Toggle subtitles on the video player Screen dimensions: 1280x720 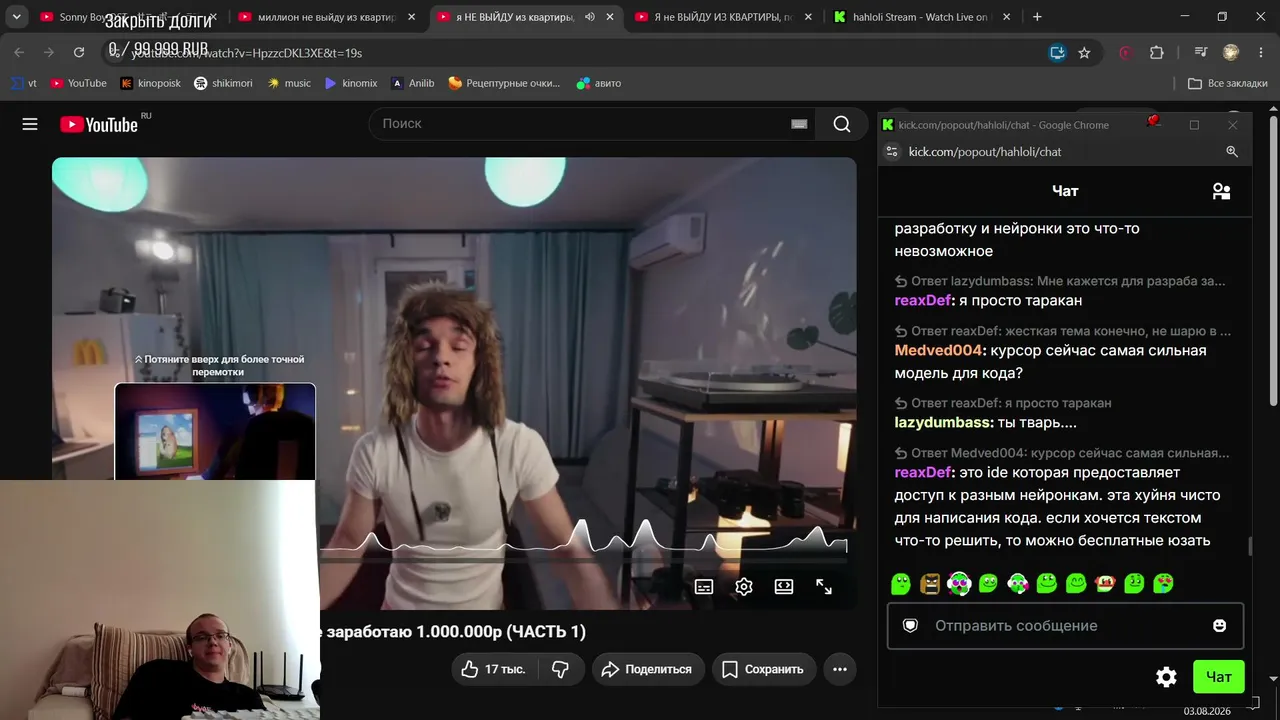tap(704, 587)
